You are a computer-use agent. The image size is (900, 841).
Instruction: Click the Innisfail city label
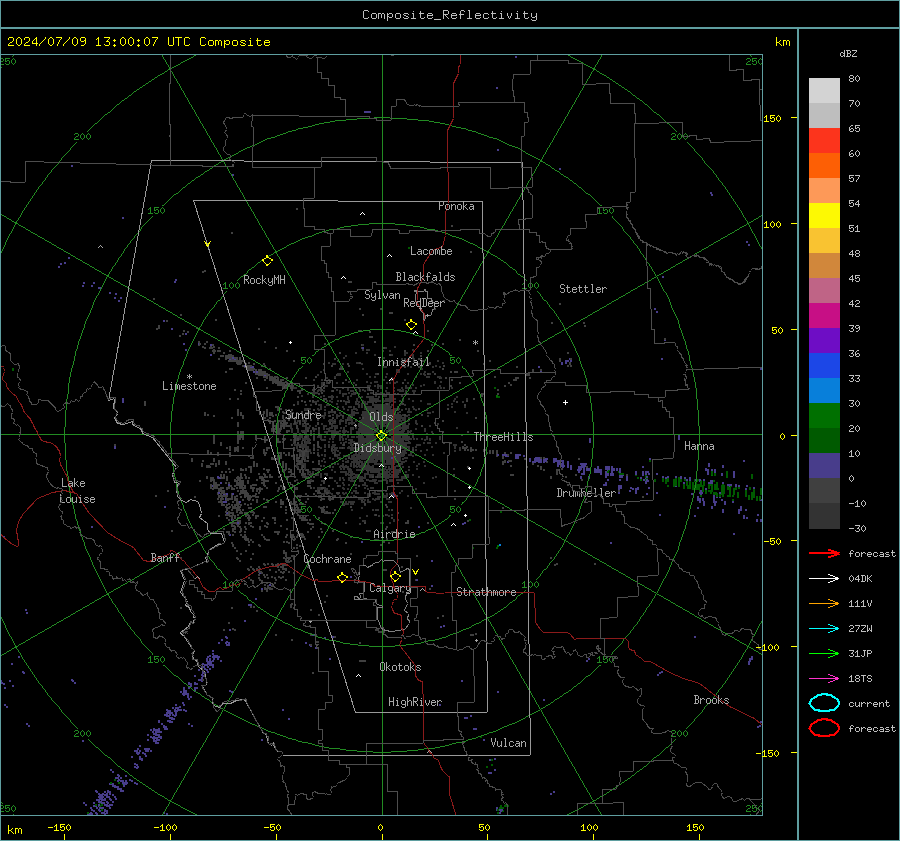[403, 362]
